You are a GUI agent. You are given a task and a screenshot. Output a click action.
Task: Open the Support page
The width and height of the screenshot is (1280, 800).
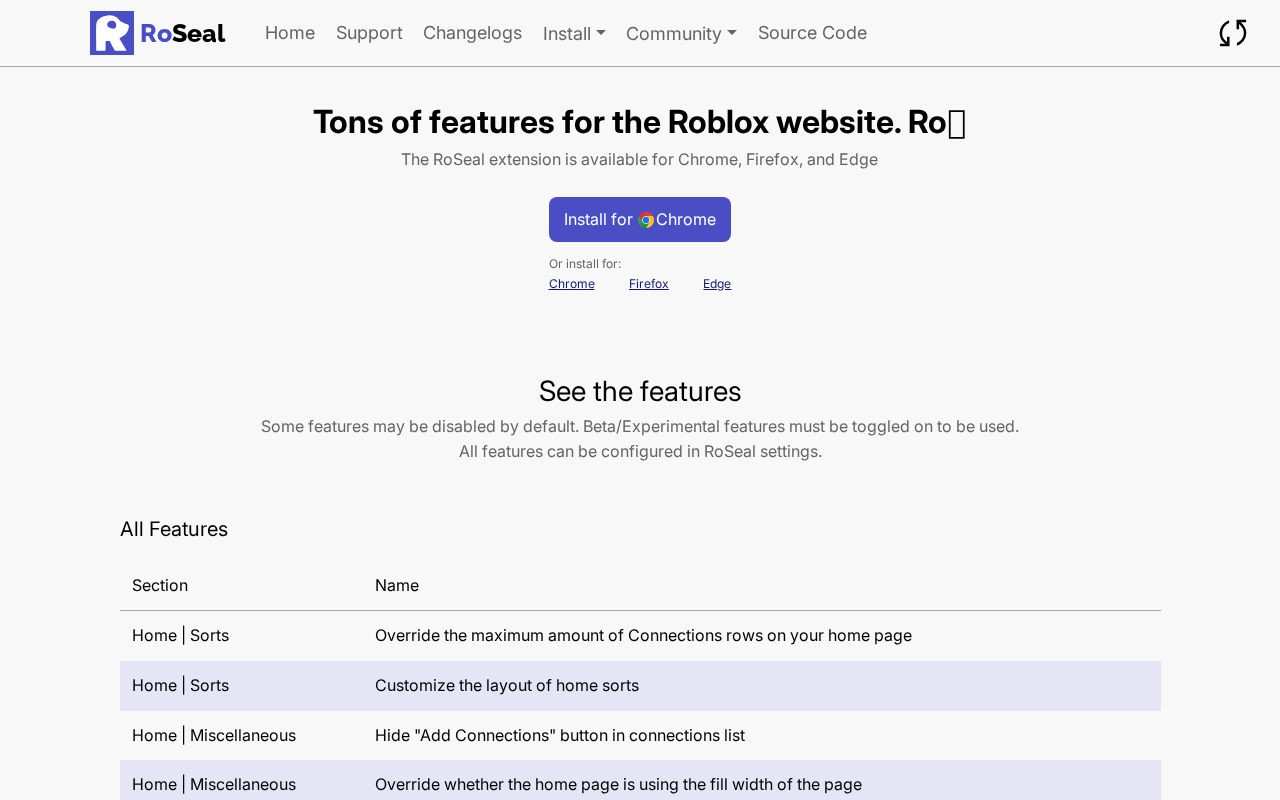(369, 33)
